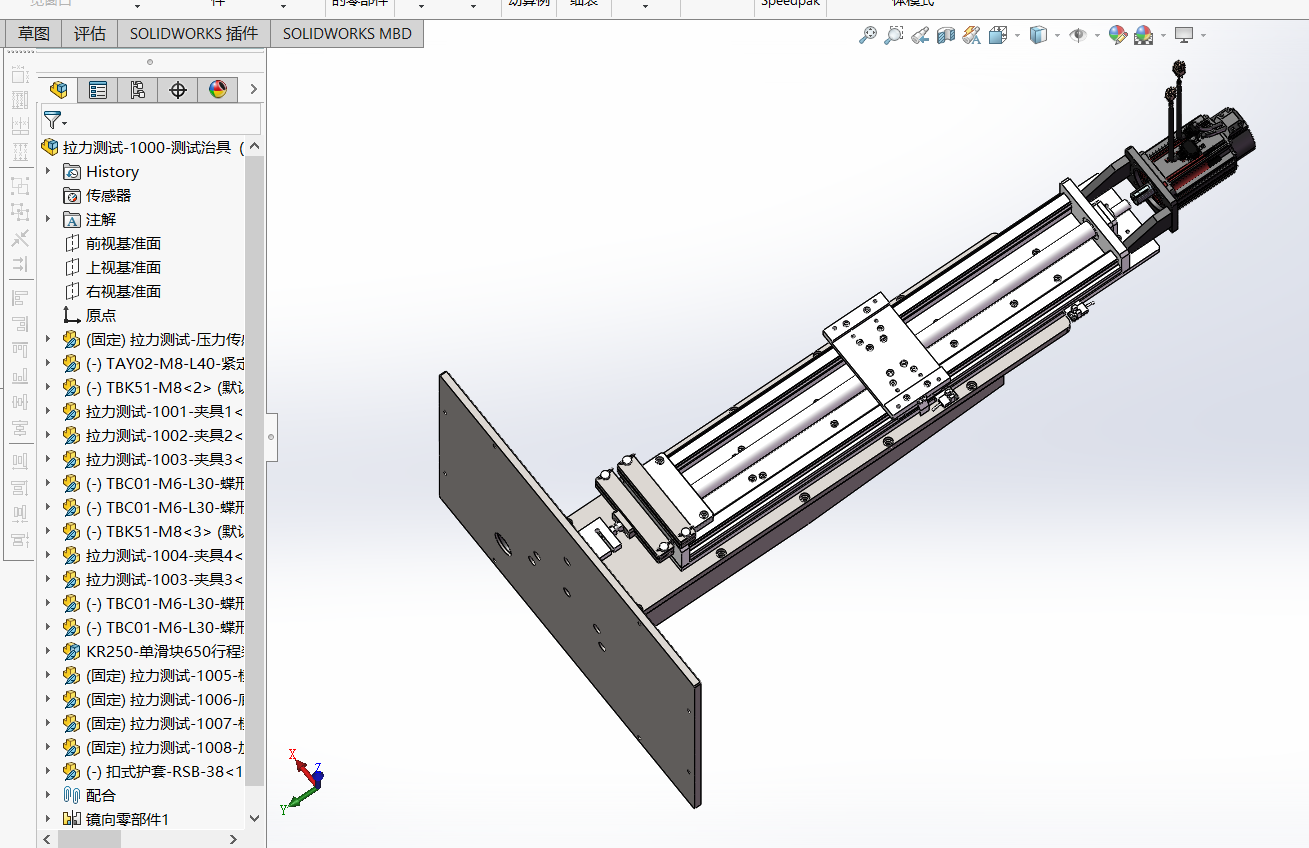Open the ConfigurationManager tab icon
Image resolution: width=1309 pixels, height=848 pixels.
138,90
